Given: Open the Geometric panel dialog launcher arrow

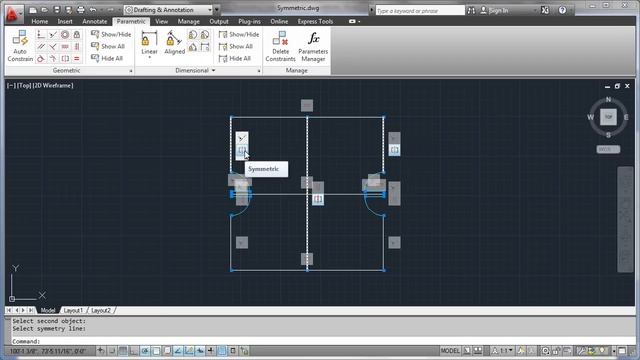Looking at the screenshot, I should point(131,71).
